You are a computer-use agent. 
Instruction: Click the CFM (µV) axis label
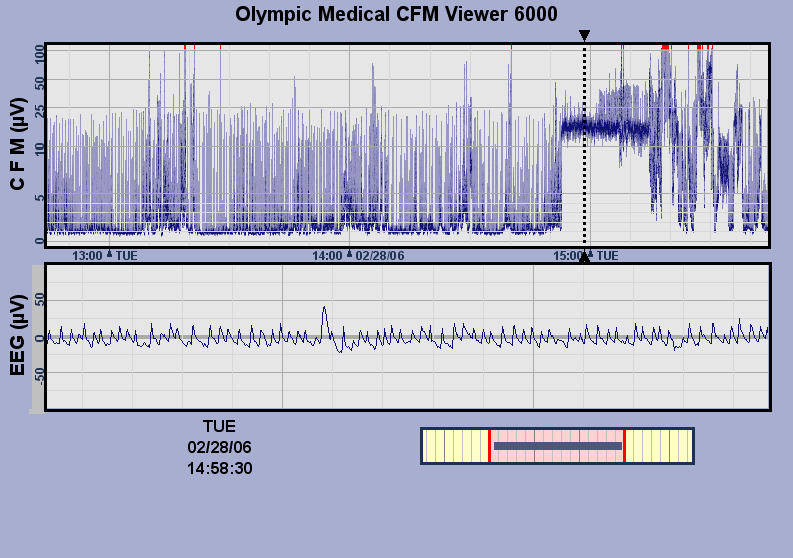coord(17,144)
